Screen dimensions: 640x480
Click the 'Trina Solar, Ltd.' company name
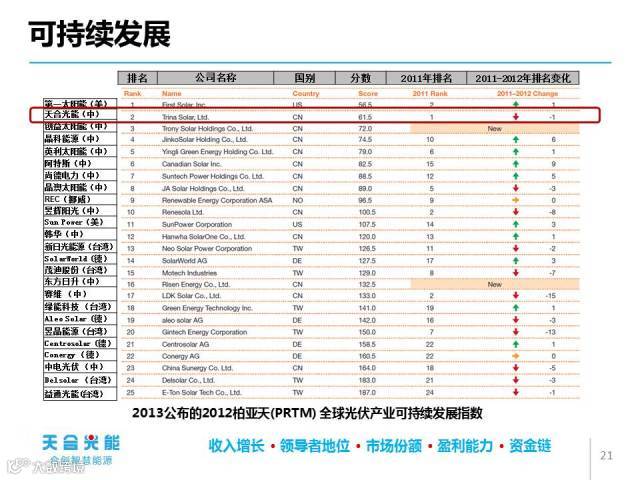pos(185,117)
